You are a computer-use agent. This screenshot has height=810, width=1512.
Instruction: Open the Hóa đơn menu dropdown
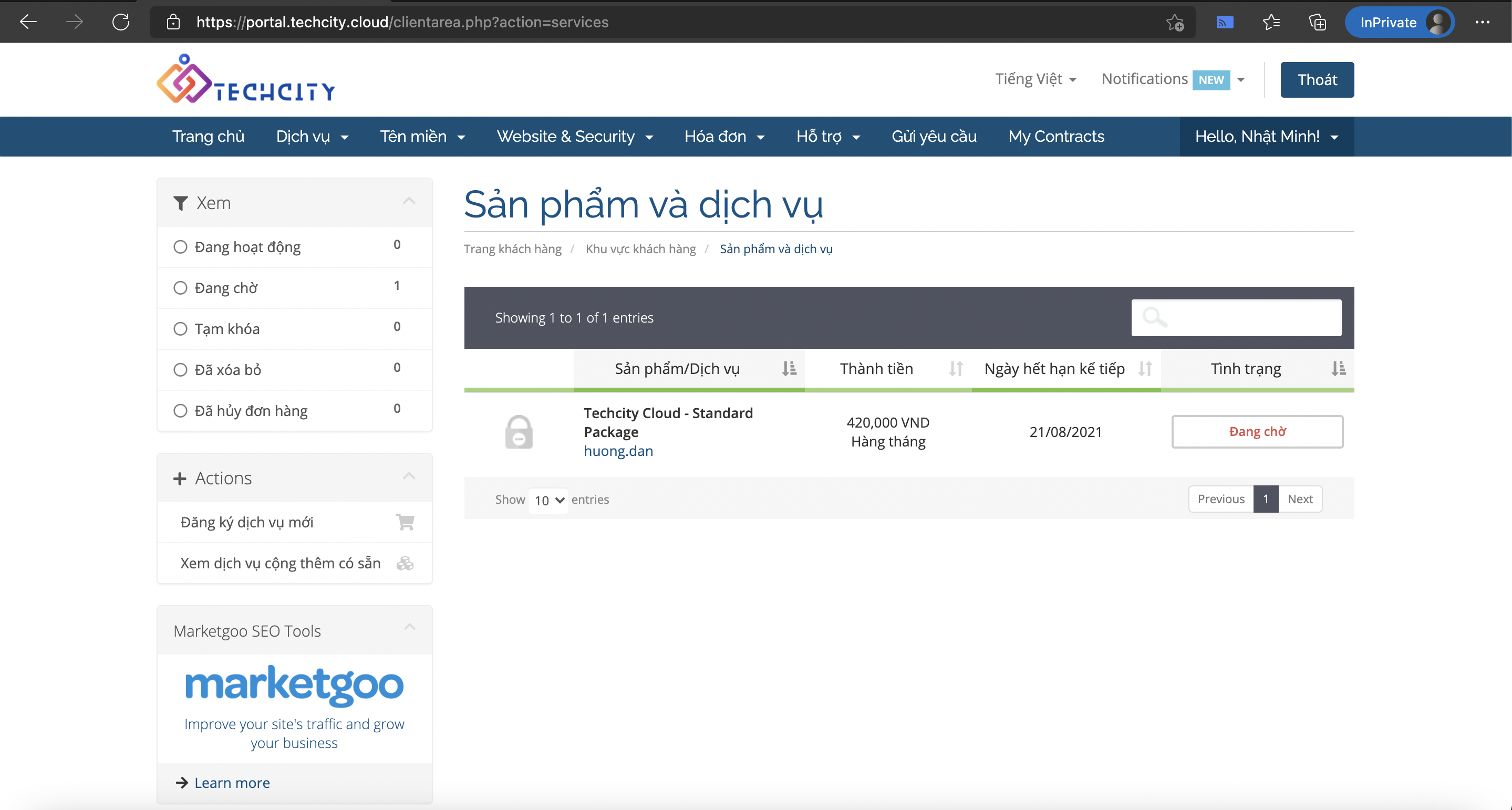[x=724, y=136]
